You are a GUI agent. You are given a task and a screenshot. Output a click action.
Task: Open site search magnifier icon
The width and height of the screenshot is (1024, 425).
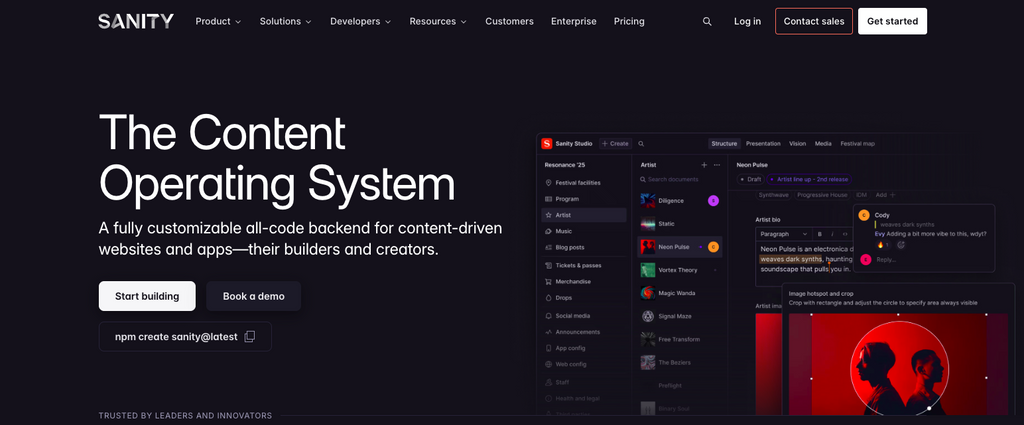click(x=707, y=22)
